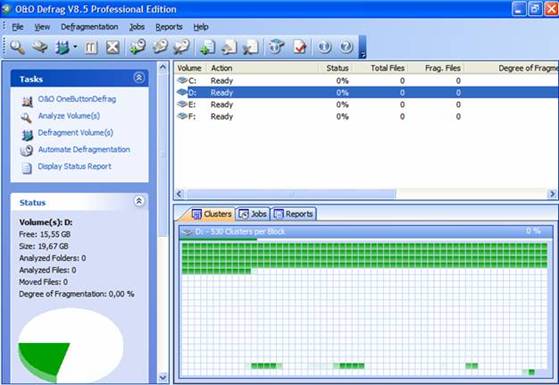
Task: Click the C: drive icon
Action: [182, 80]
